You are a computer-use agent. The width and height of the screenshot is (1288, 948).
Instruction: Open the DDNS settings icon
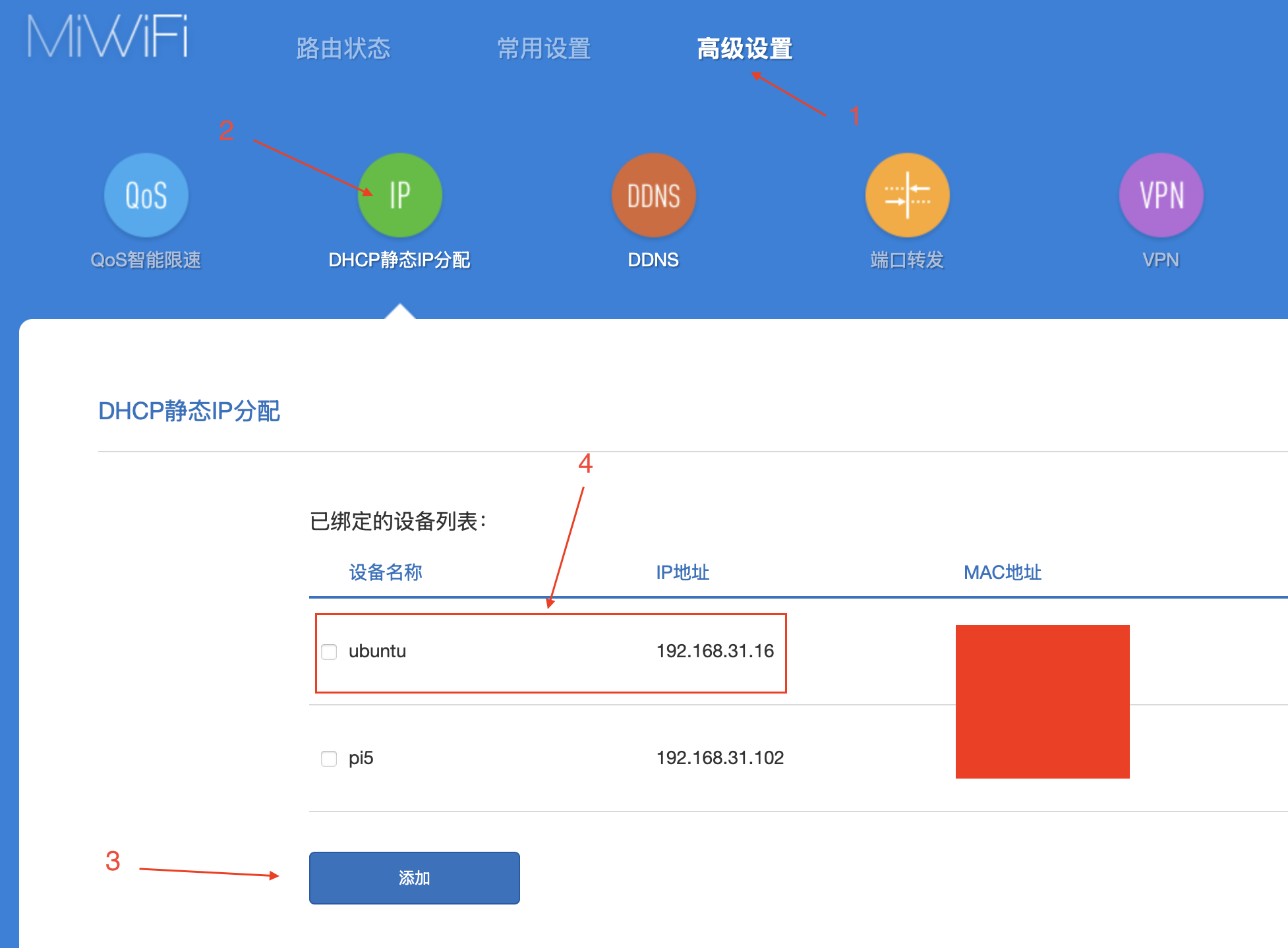point(653,194)
